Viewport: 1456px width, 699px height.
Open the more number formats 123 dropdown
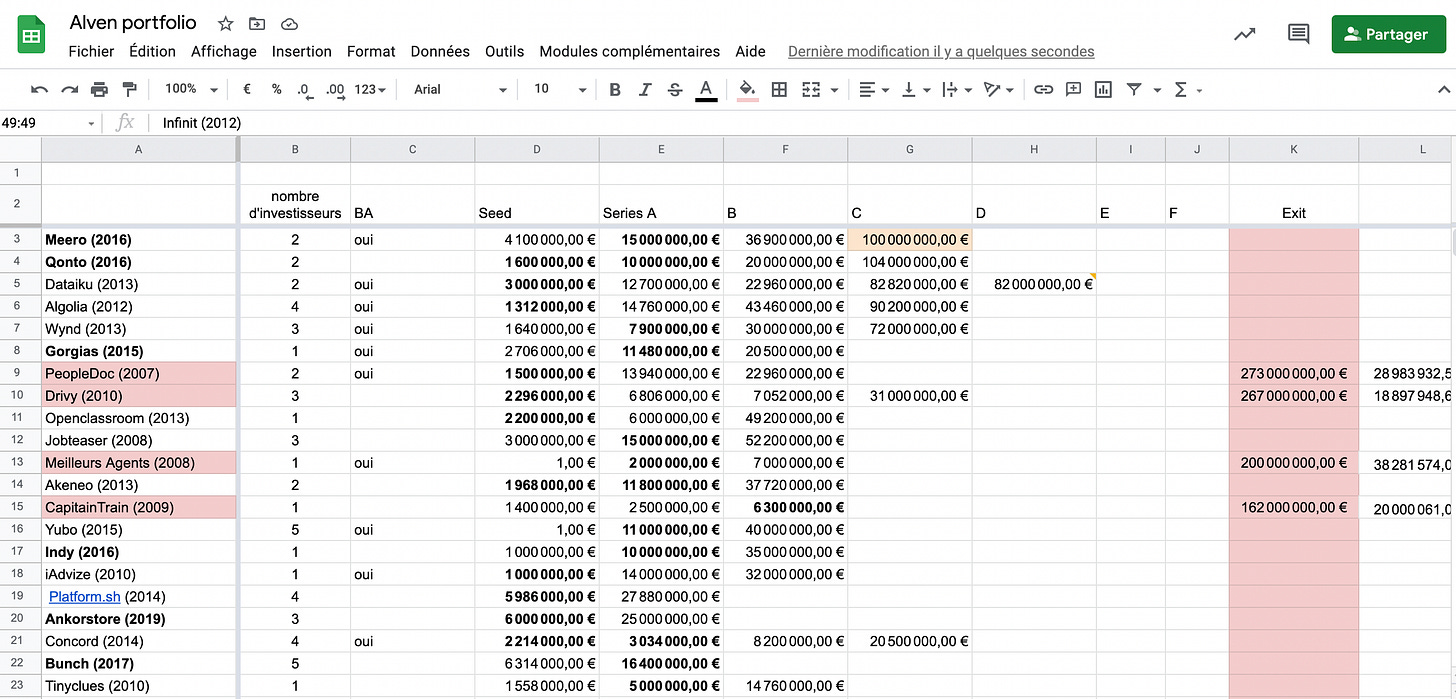pyautogui.click(x=370, y=89)
